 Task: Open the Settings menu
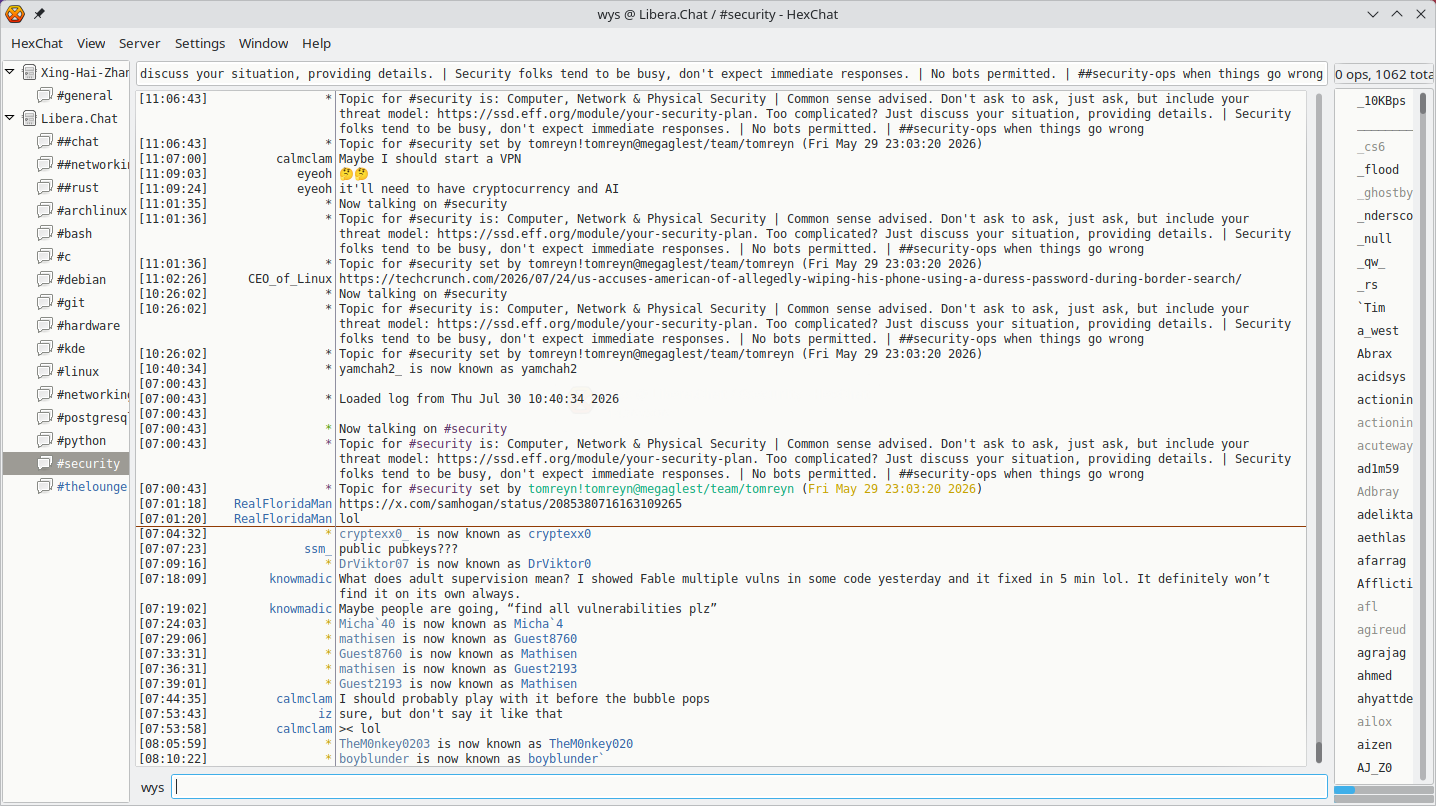click(x=200, y=44)
